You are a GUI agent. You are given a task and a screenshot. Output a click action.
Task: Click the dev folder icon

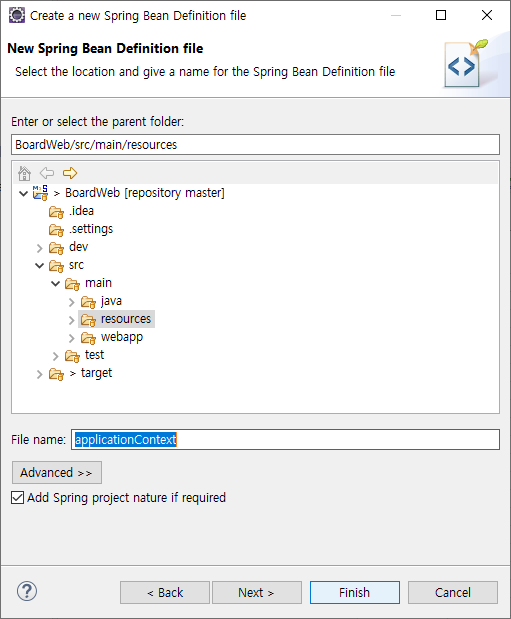click(x=56, y=248)
